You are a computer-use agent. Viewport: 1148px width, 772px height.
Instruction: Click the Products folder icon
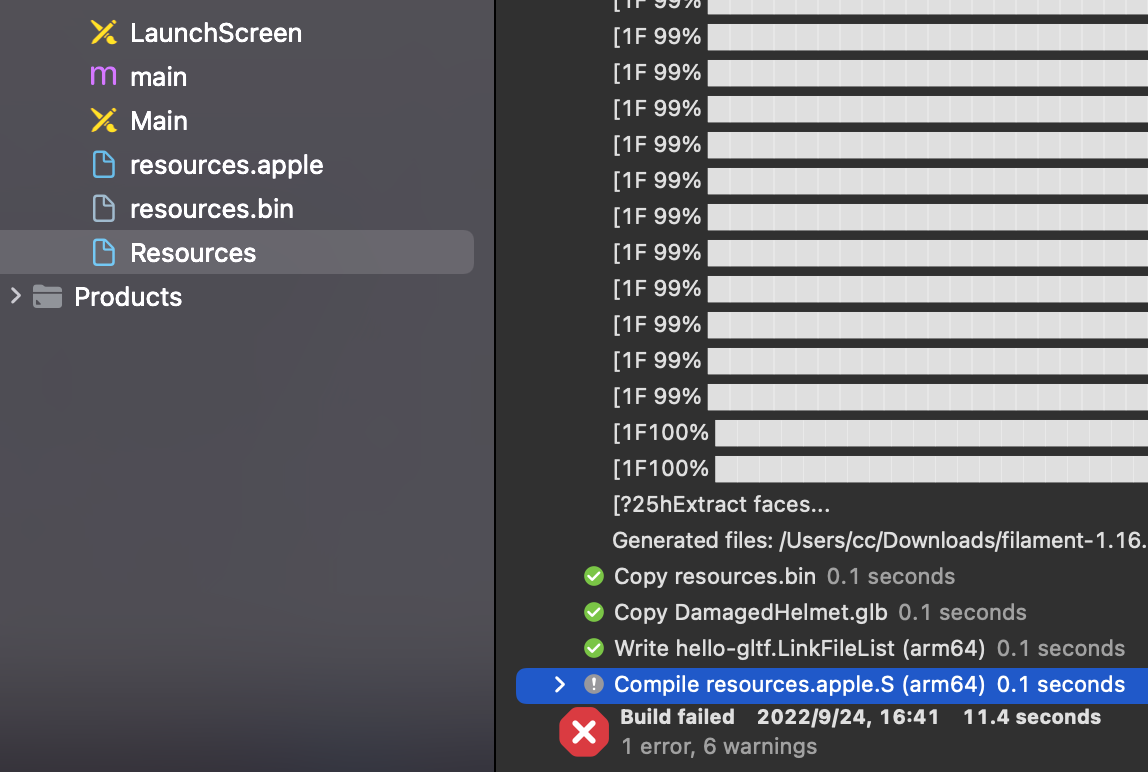[47, 296]
